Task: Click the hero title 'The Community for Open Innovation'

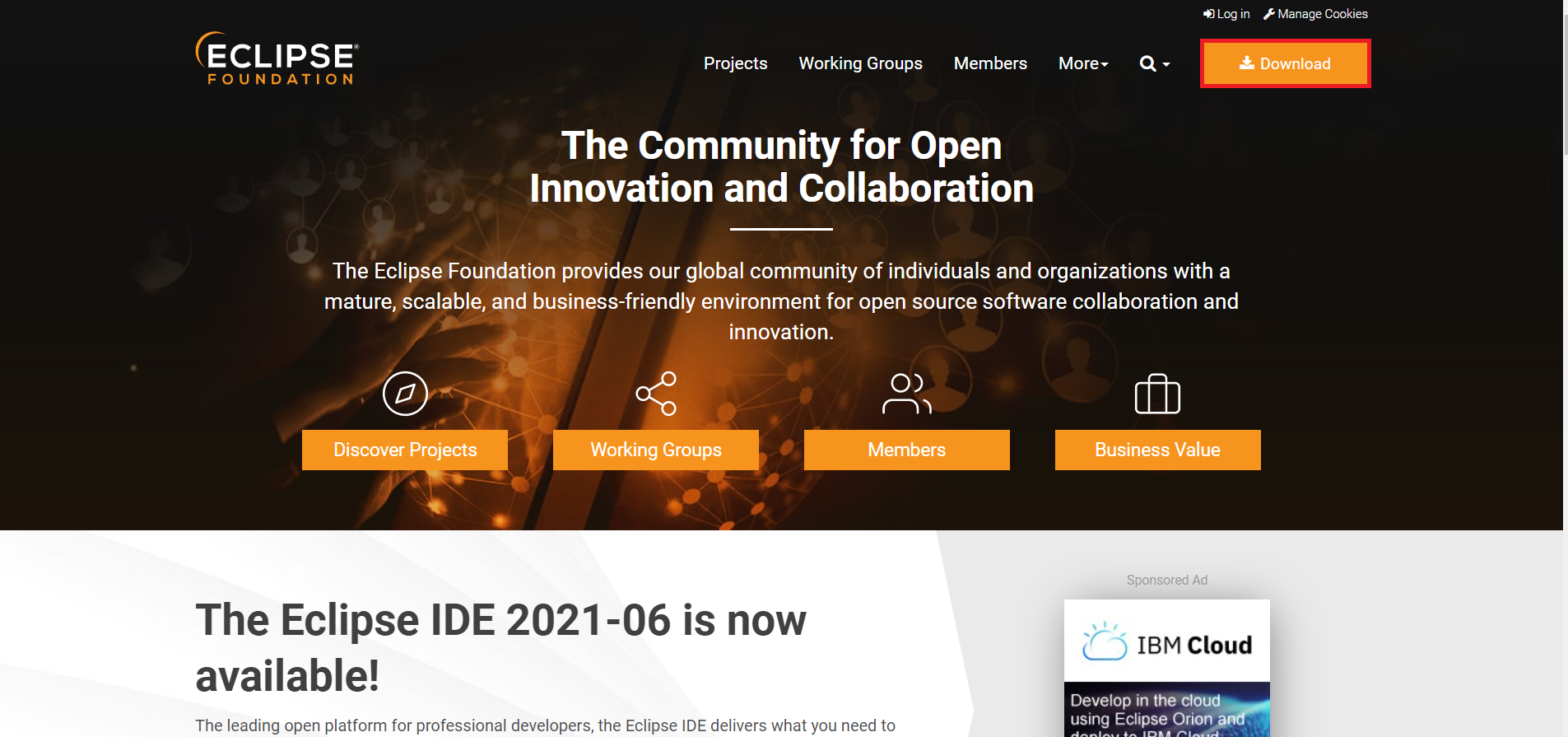Action: point(781,166)
